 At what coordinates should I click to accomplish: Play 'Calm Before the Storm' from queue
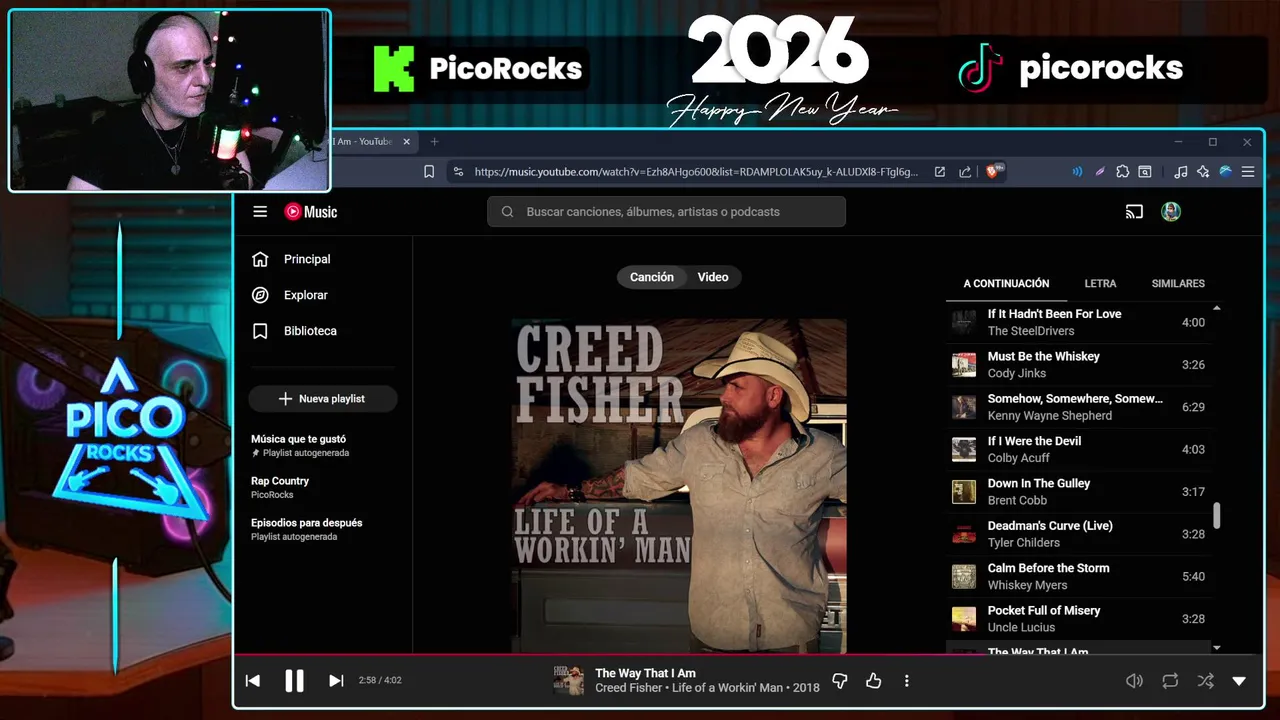point(1078,576)
